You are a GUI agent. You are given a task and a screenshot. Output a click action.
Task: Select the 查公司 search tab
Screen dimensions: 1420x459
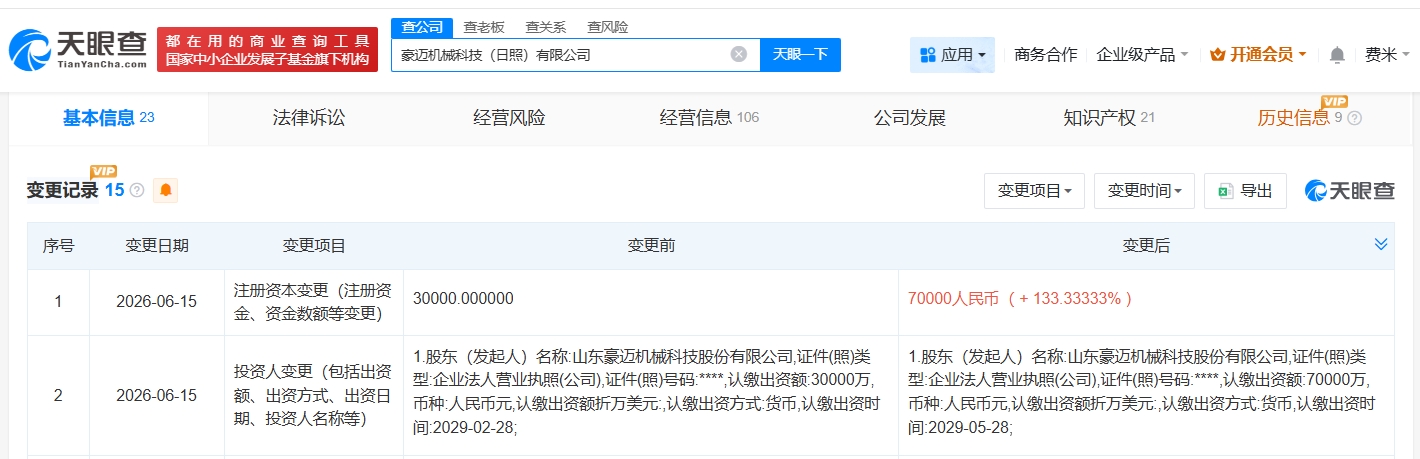coord(422,27)
